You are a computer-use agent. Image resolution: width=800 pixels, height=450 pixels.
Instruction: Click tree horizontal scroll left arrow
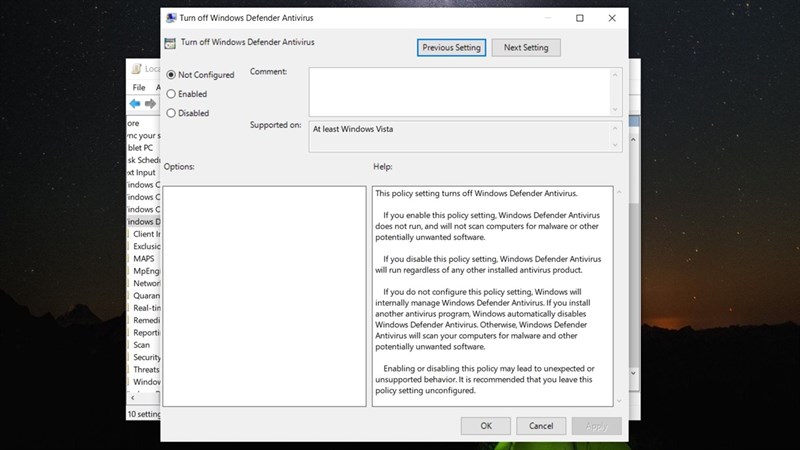coord(133,397)
